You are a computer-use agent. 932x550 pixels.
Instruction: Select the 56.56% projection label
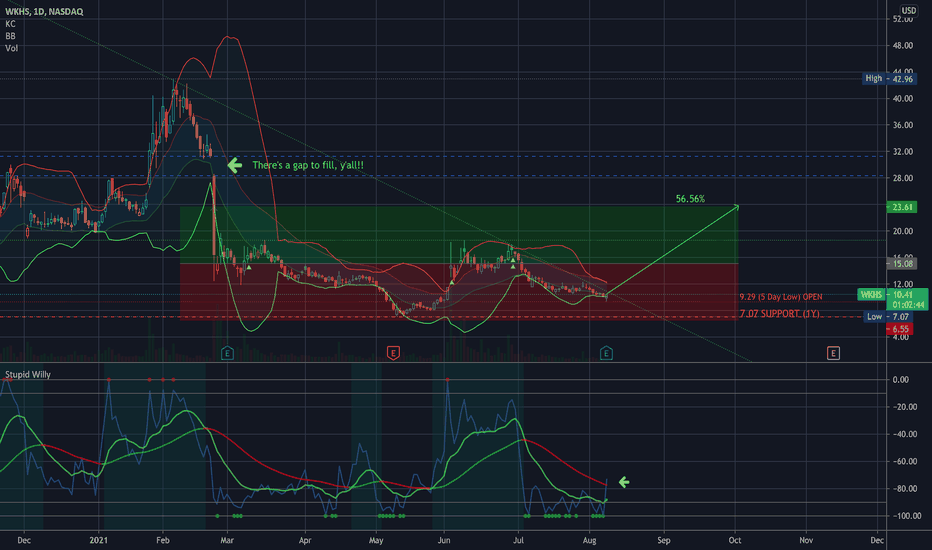[x=690, y=199]
